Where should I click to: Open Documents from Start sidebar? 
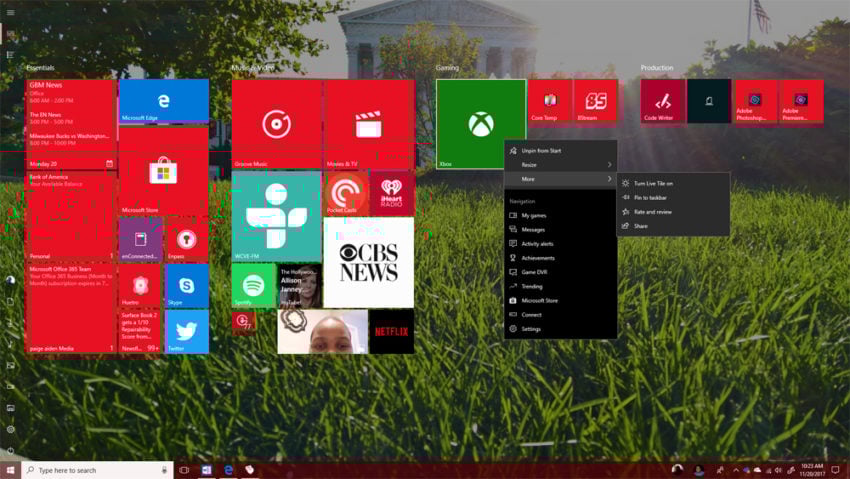10,302
